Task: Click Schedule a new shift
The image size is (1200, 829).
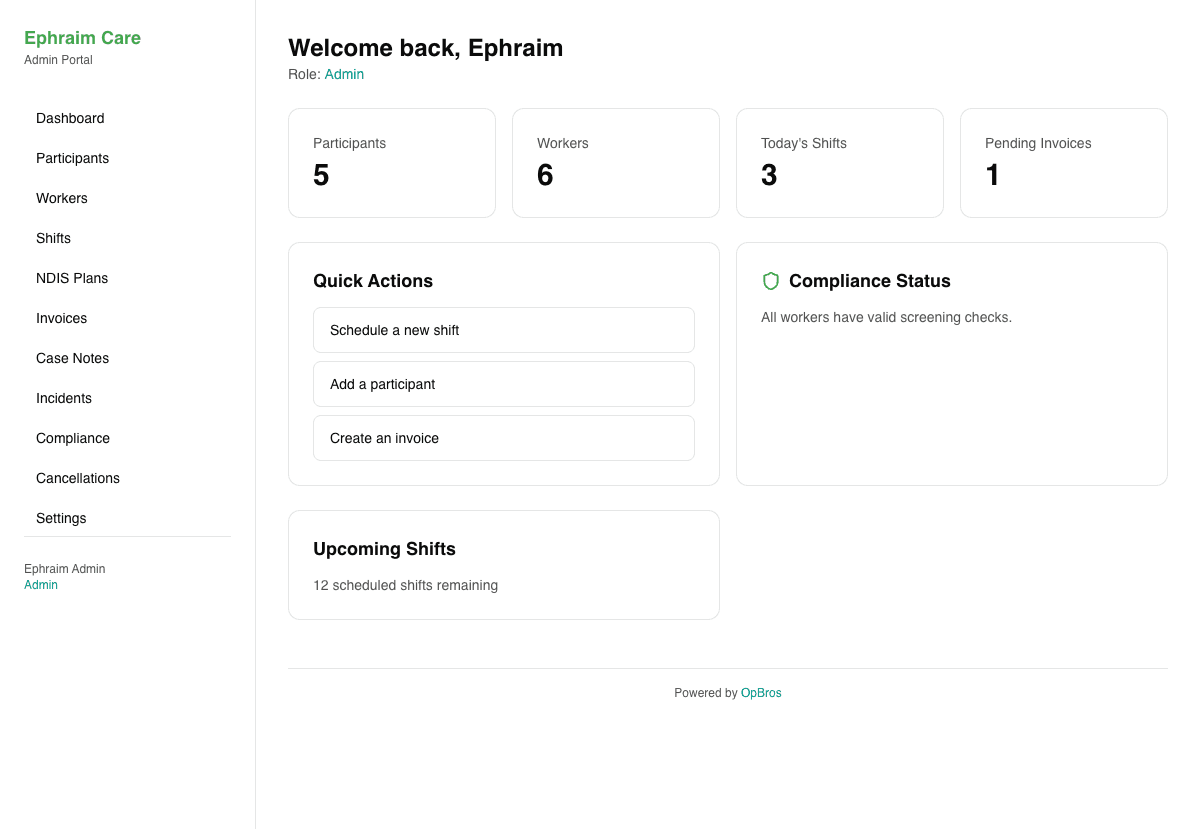Action: point(503,330)
